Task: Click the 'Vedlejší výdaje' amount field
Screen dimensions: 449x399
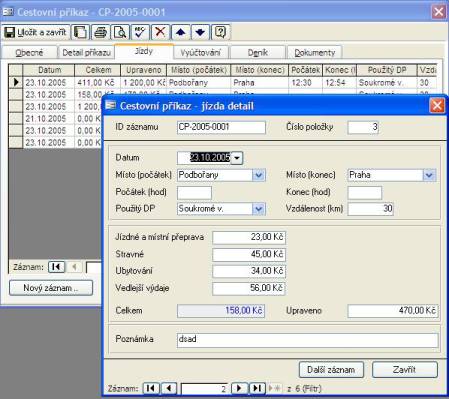Action: (x=249, y=288)
